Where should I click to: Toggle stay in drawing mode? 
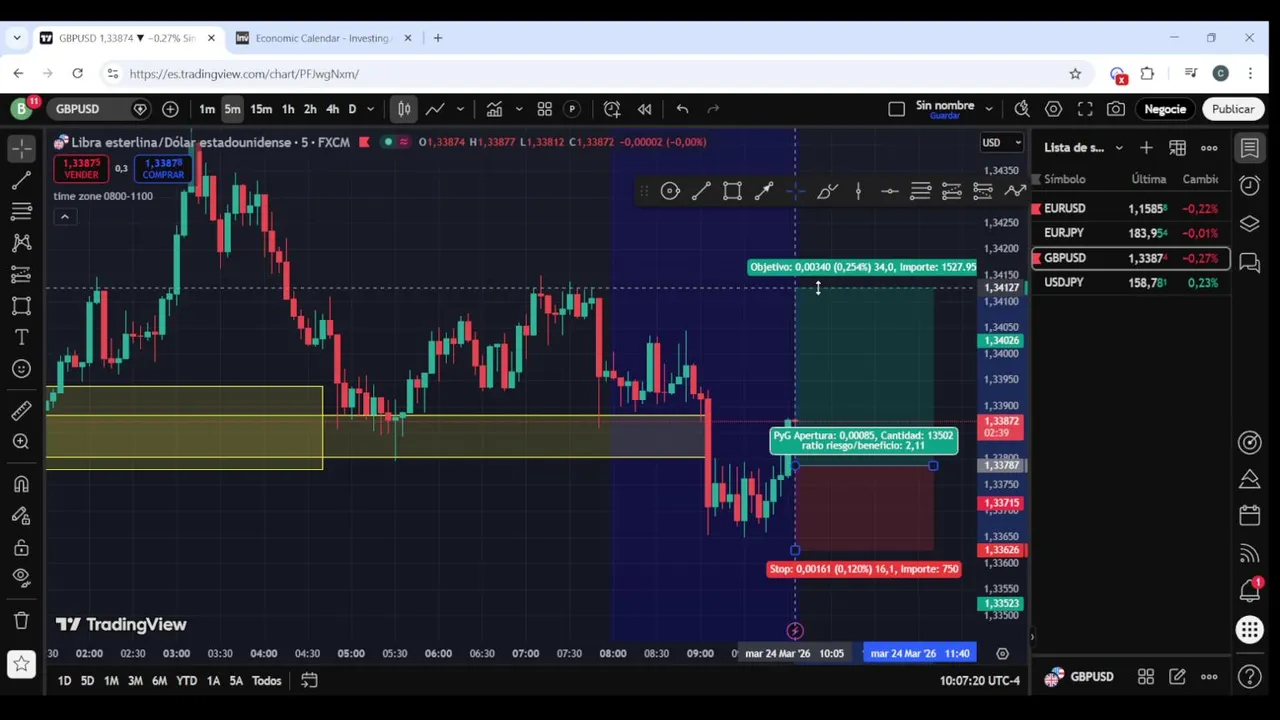[x=21, y=516]
